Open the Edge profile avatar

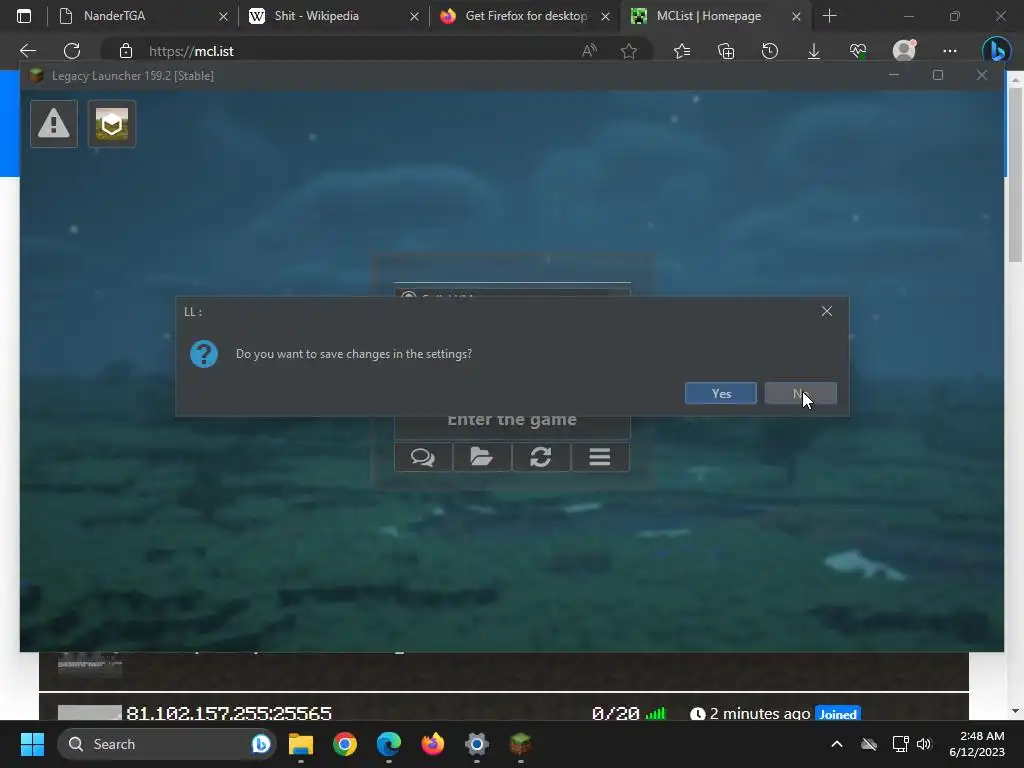click(904, 51)
